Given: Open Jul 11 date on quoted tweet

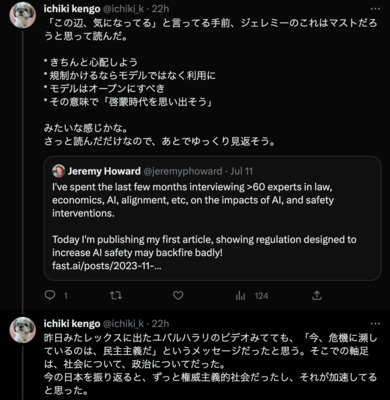Looking at the screenshot, I should click(x=242, y=171).
